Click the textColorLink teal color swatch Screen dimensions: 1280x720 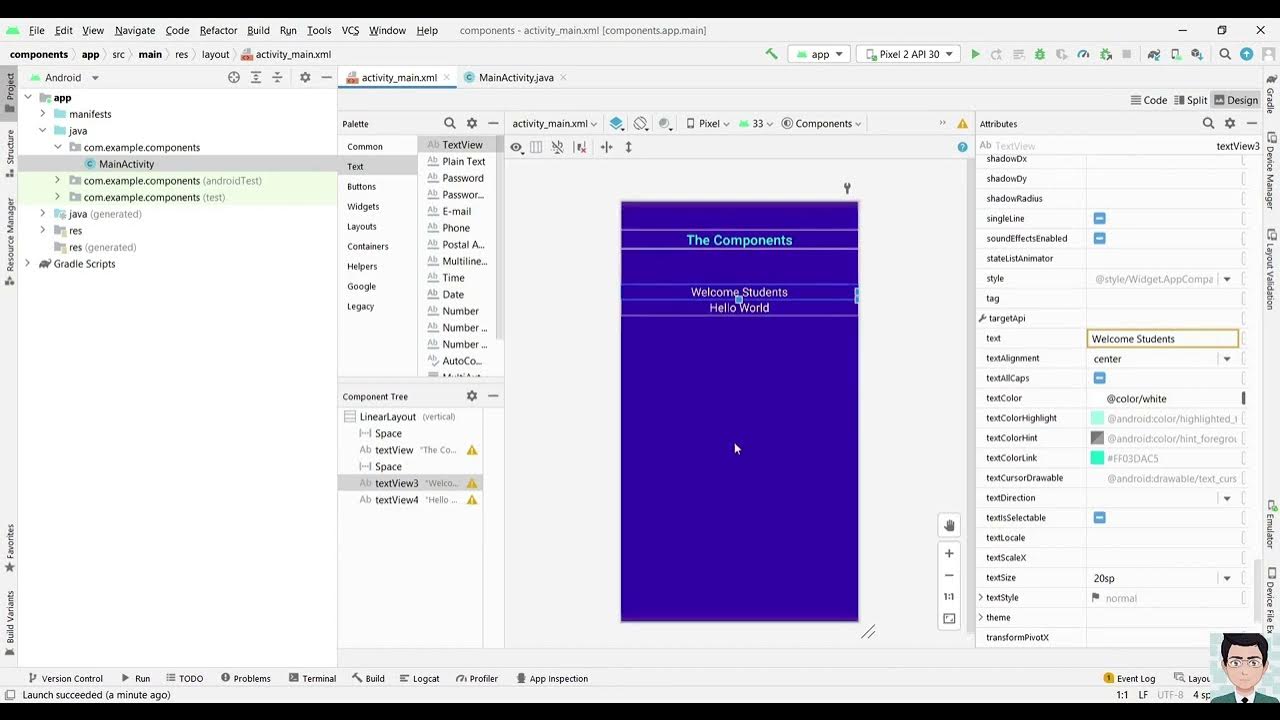(1097, 458)
